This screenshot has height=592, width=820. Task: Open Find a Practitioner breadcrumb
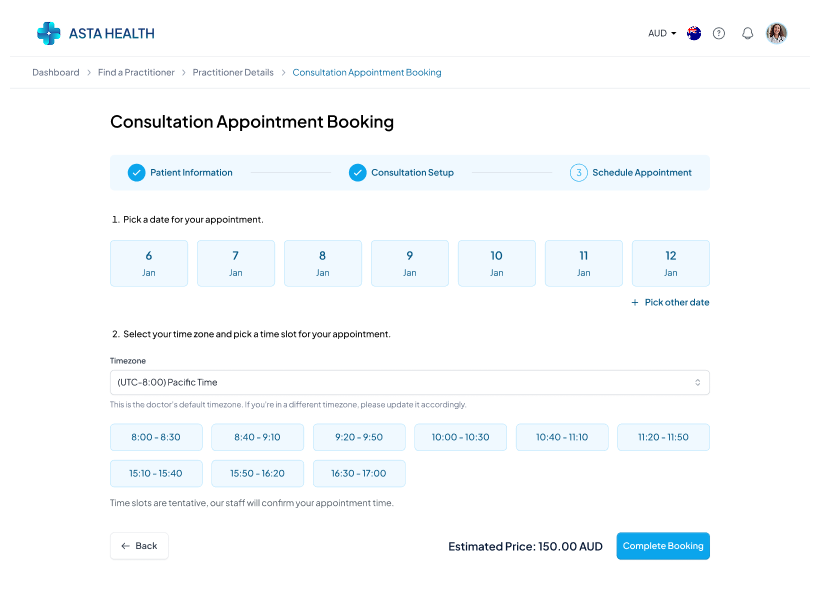click(136, 72)
